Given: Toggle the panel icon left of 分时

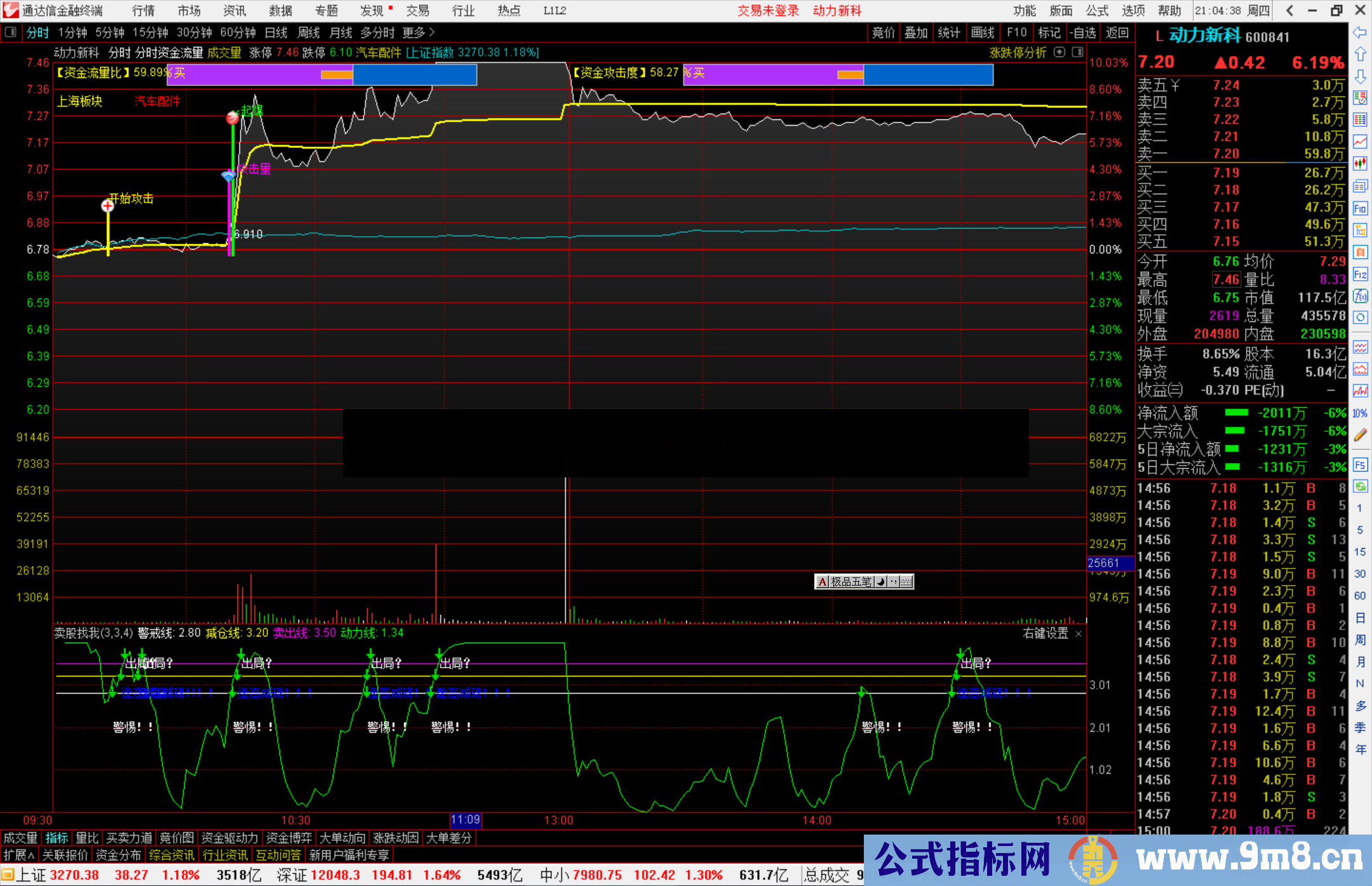Looking at the screenshot, I should pyautogui.click(x=10, y=32).
